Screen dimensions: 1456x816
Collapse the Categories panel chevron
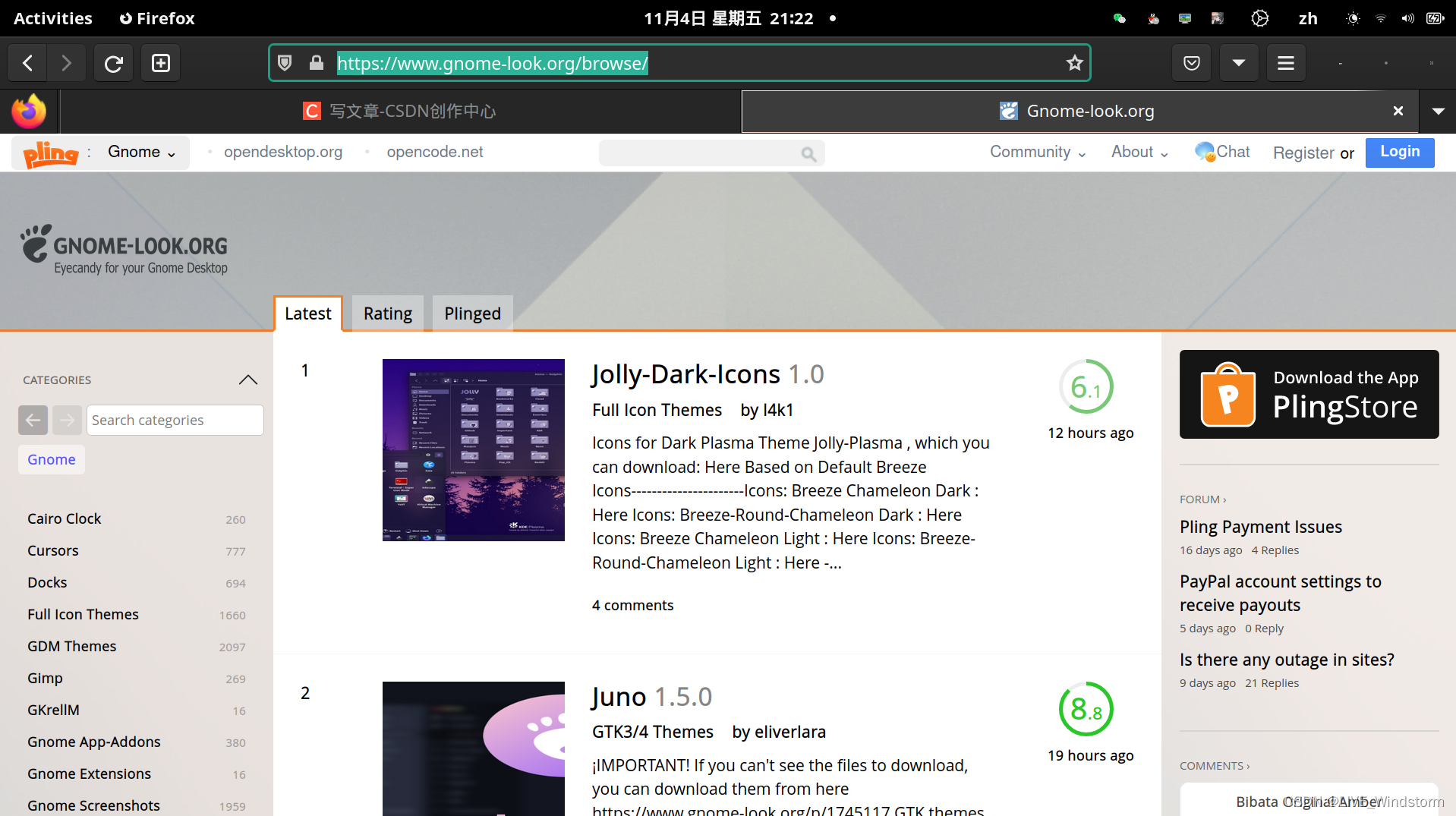point(247,380)
